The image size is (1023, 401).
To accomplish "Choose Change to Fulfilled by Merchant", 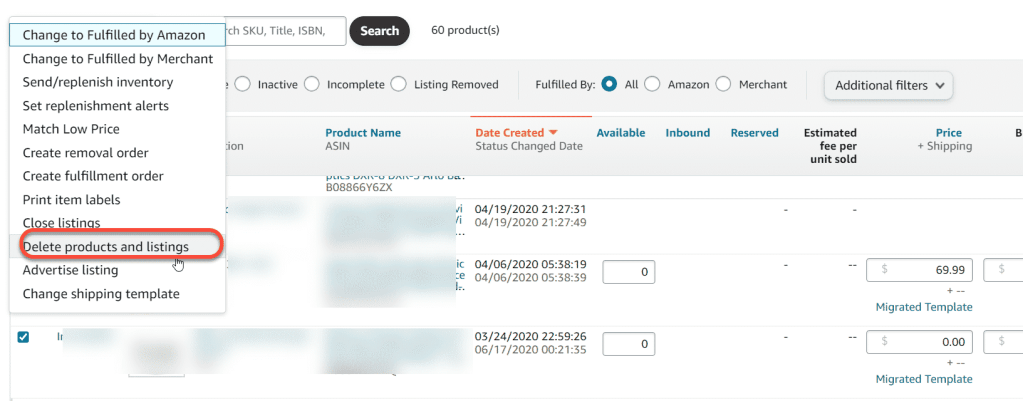I will point(117,59).
